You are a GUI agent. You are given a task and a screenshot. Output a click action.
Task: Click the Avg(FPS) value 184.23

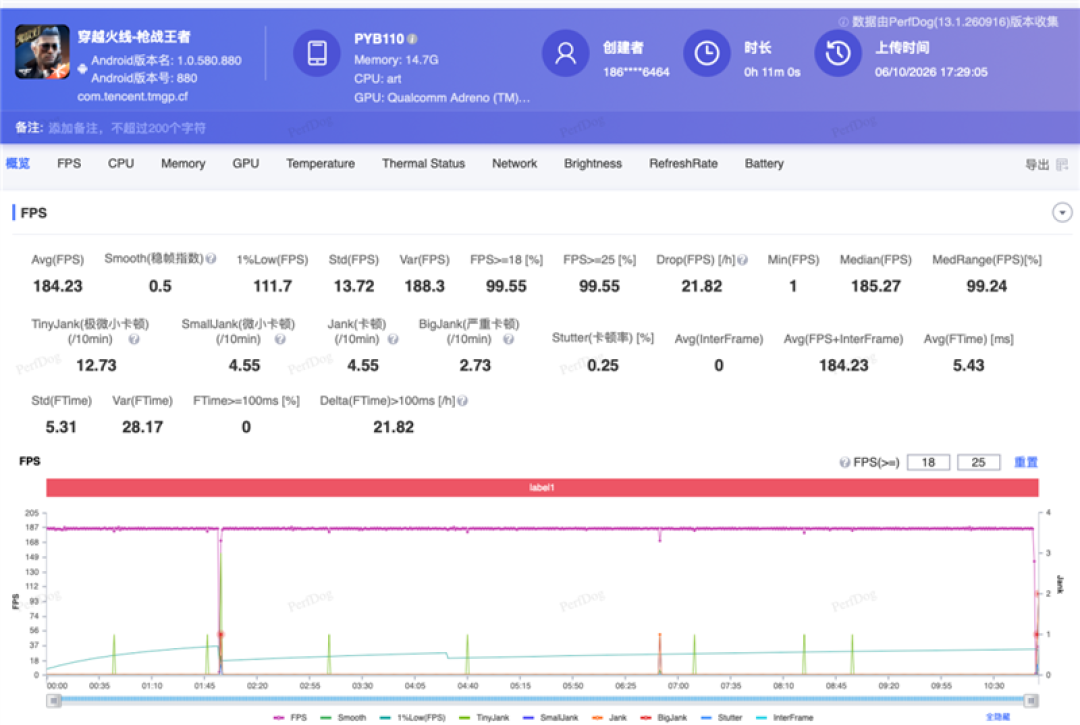tap(58, 286)
